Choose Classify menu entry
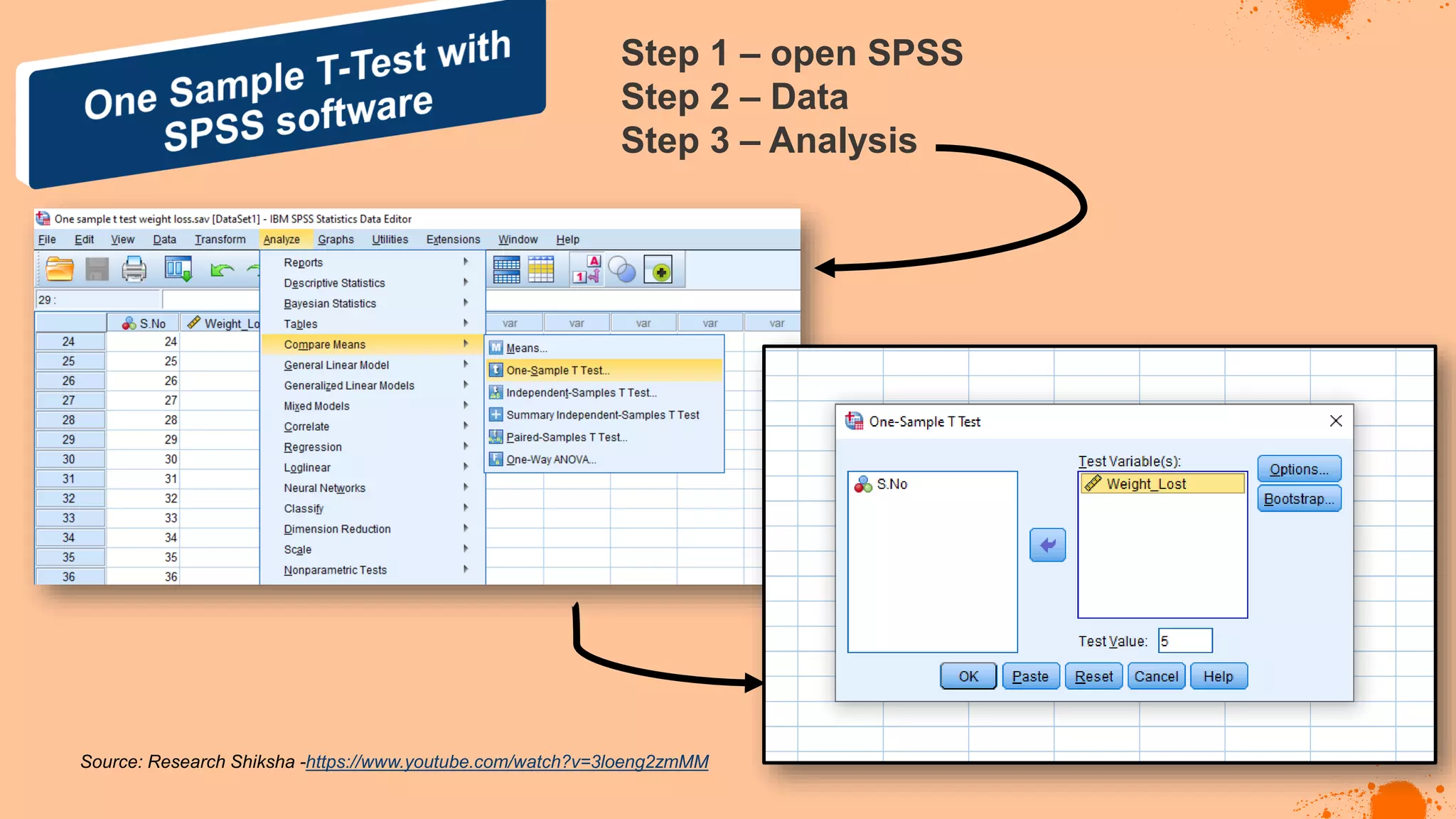The height and width of the screenshot is (819, 1456). (373, 508)
